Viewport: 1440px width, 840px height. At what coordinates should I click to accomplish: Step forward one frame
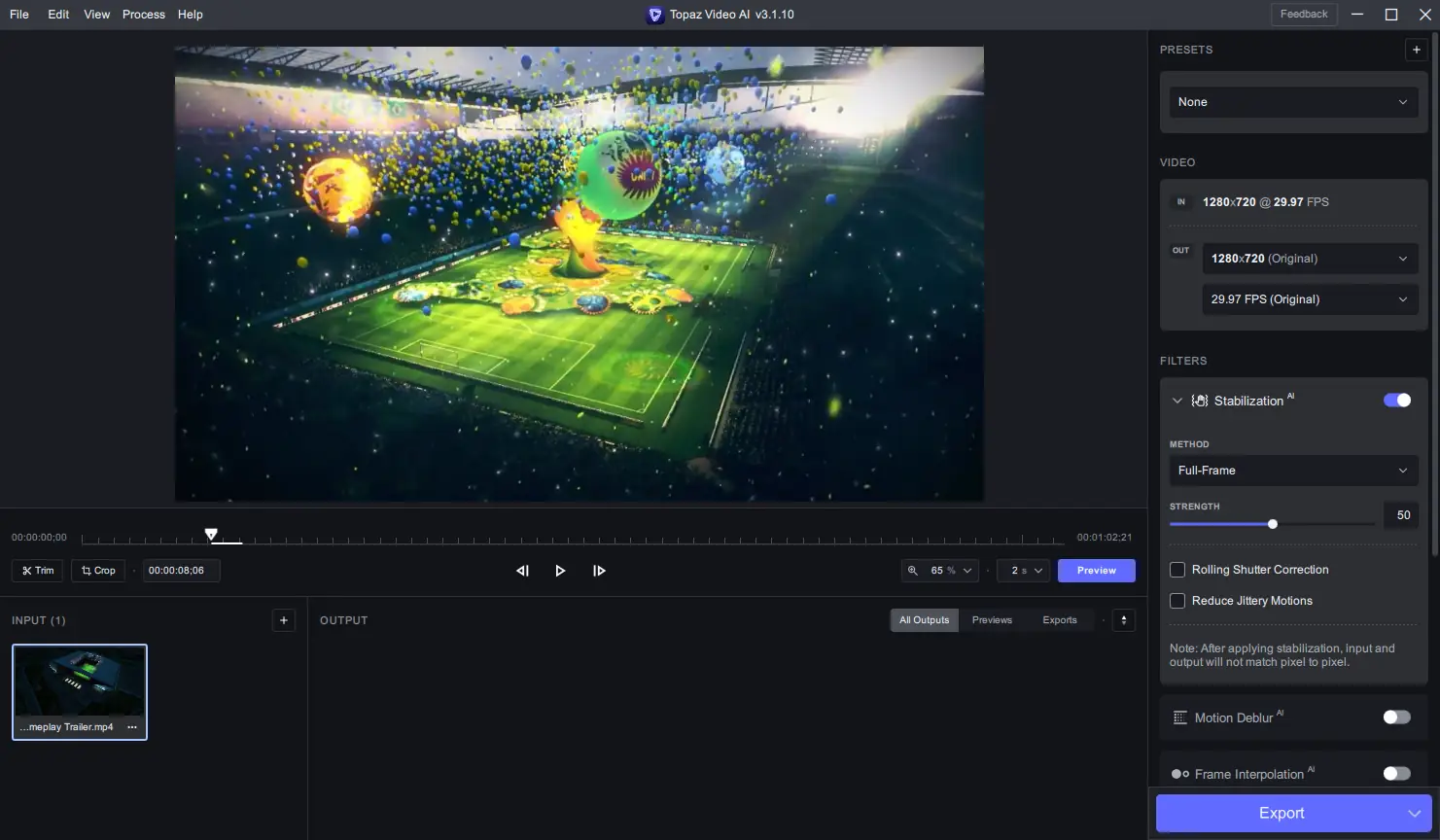[x=599, y=571]
